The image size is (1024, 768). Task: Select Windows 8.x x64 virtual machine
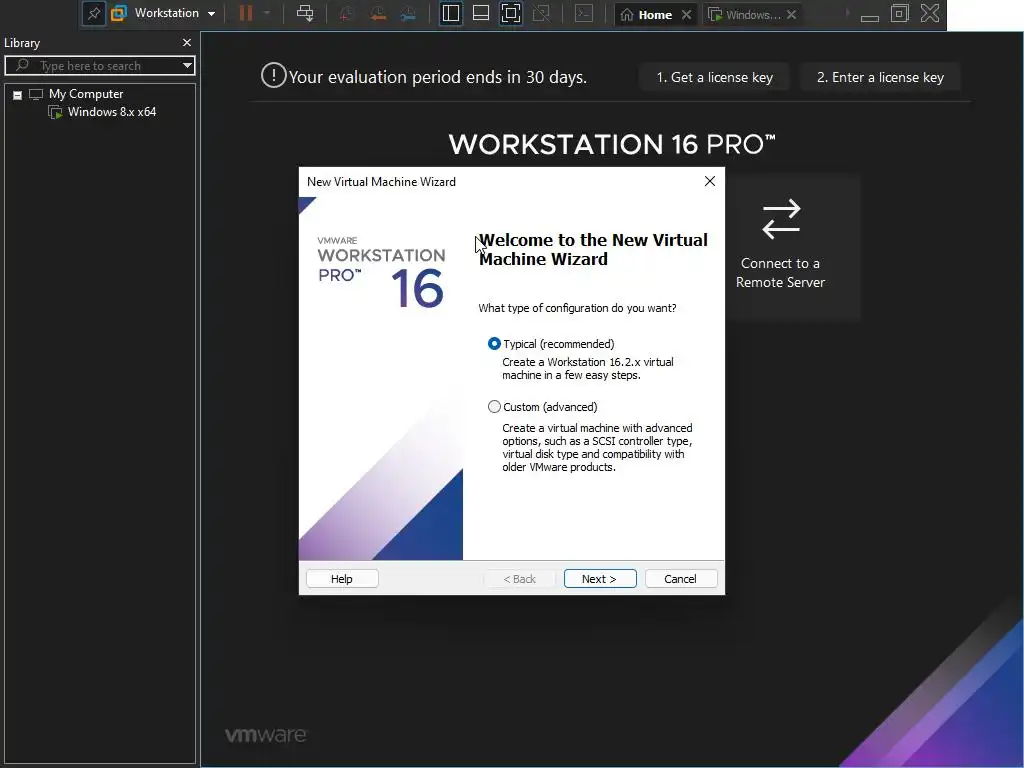coord(112,112)
